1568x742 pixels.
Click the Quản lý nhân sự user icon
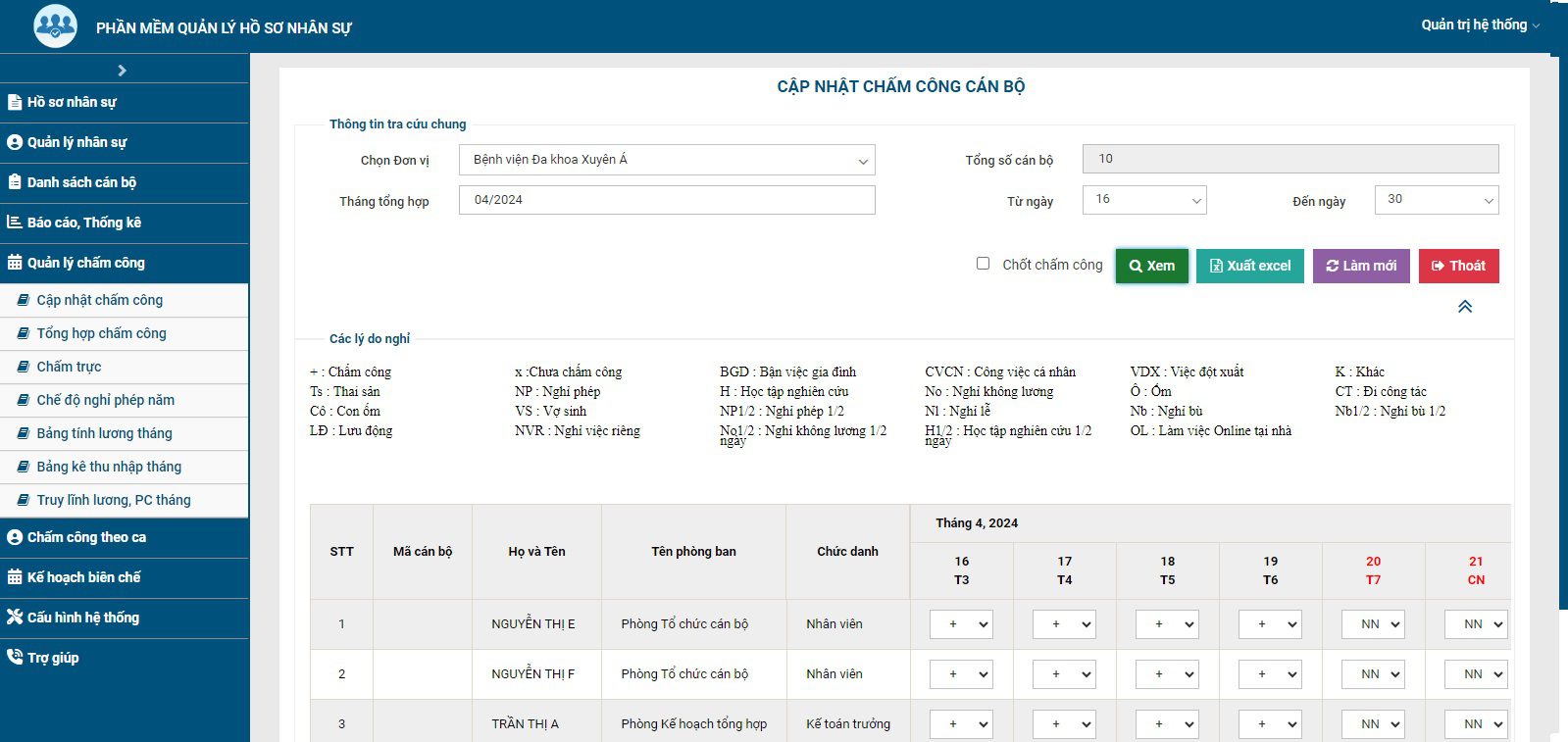[x=14, y=142]
